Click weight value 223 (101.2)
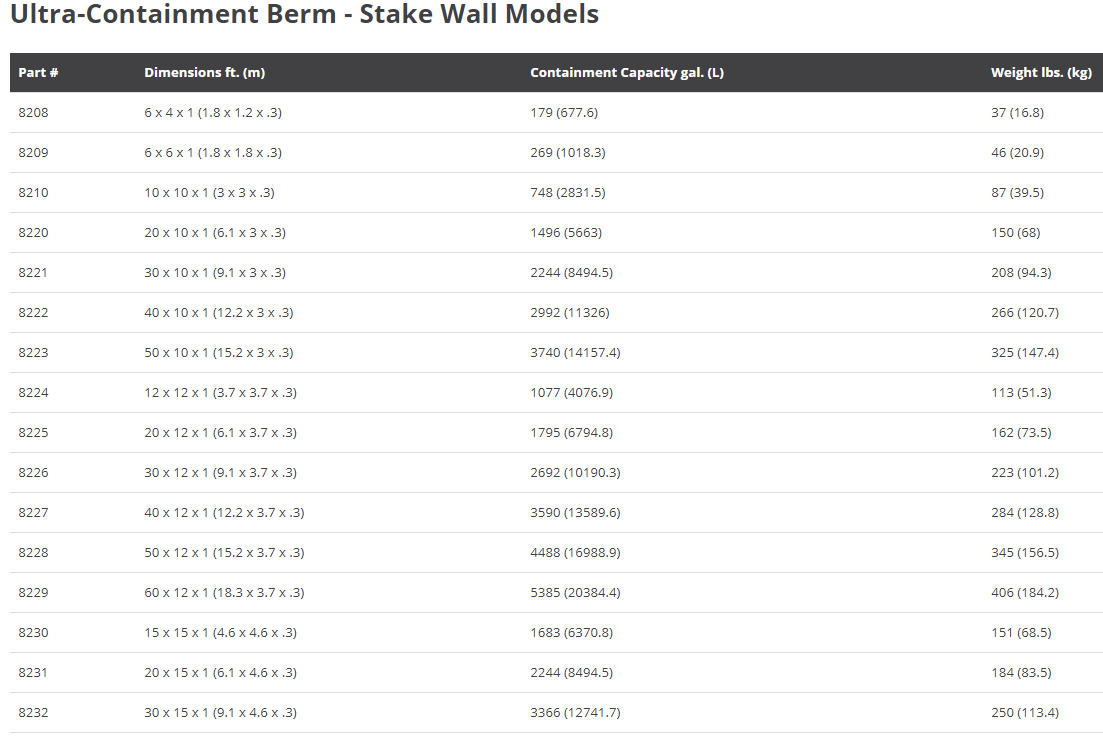Image resolution: width=1103 pixels, height=737 pixels. point(1025,473)
